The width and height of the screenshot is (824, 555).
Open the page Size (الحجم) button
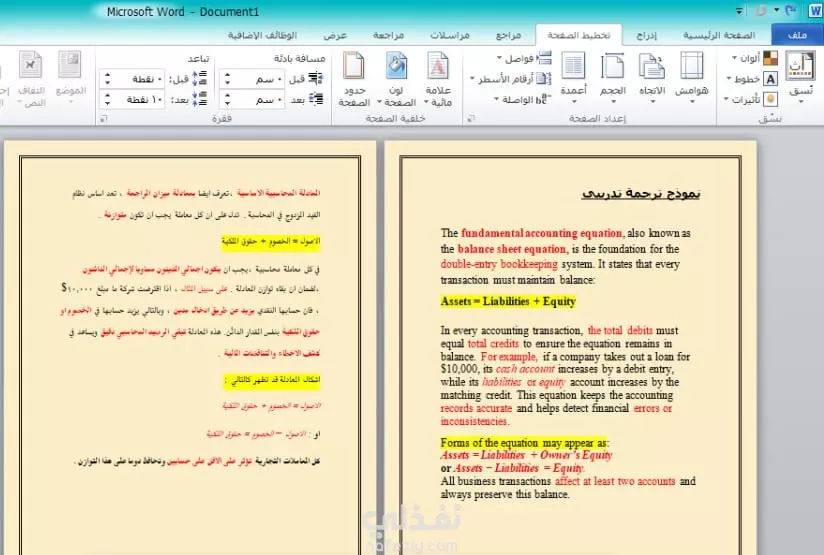(x=613, y=76)
